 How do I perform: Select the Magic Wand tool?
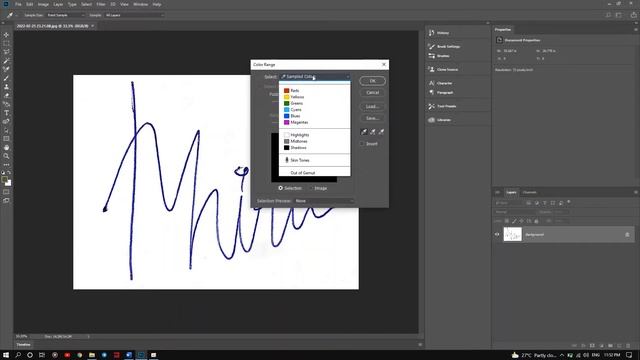coord(6,60)
